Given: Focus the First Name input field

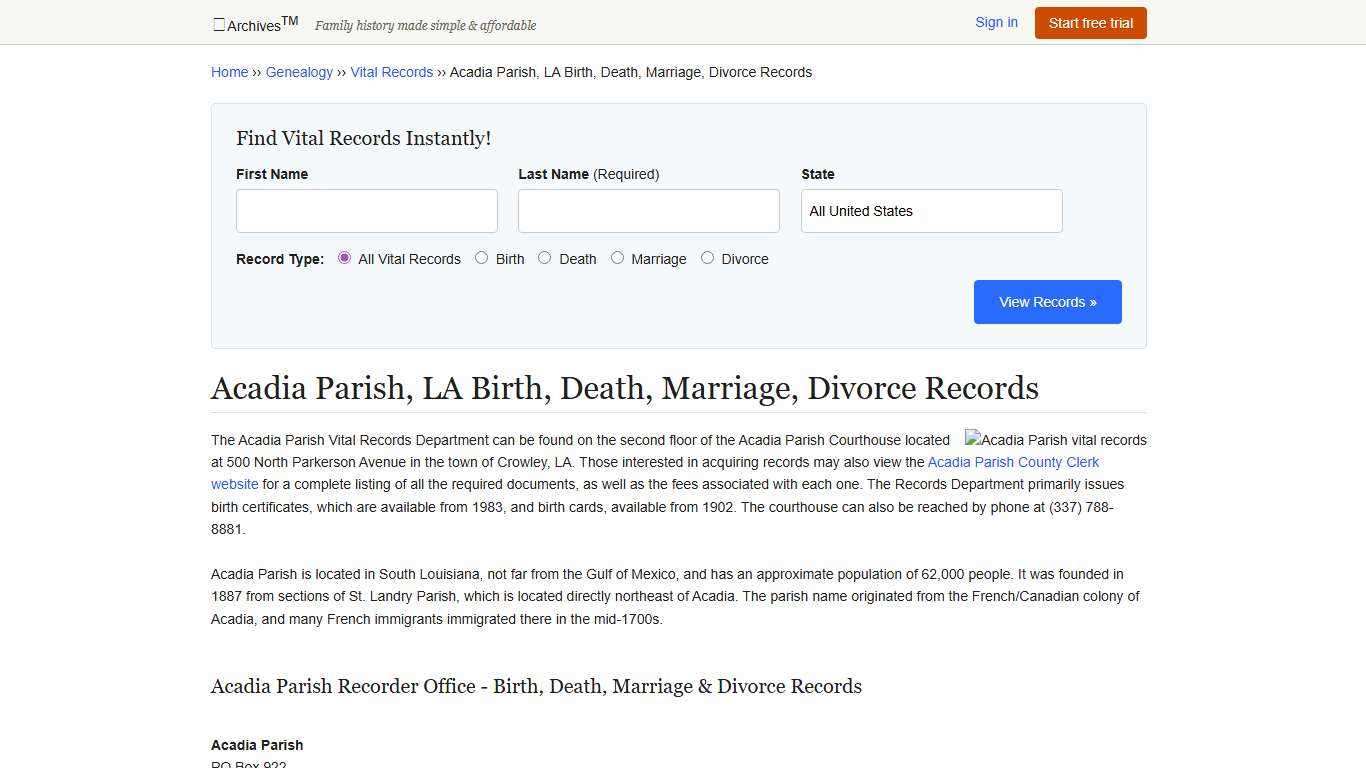Looking at the screenshot, I should point(366,211).
